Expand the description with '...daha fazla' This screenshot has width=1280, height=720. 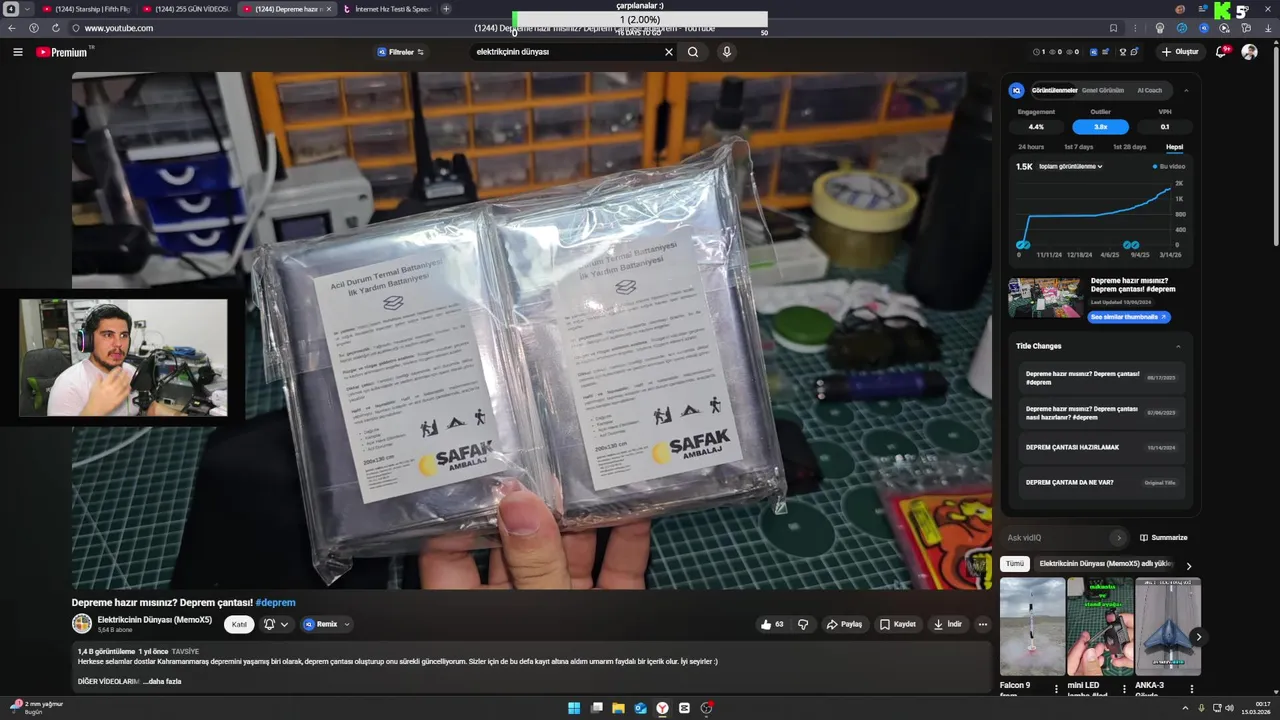pos(162,681)
